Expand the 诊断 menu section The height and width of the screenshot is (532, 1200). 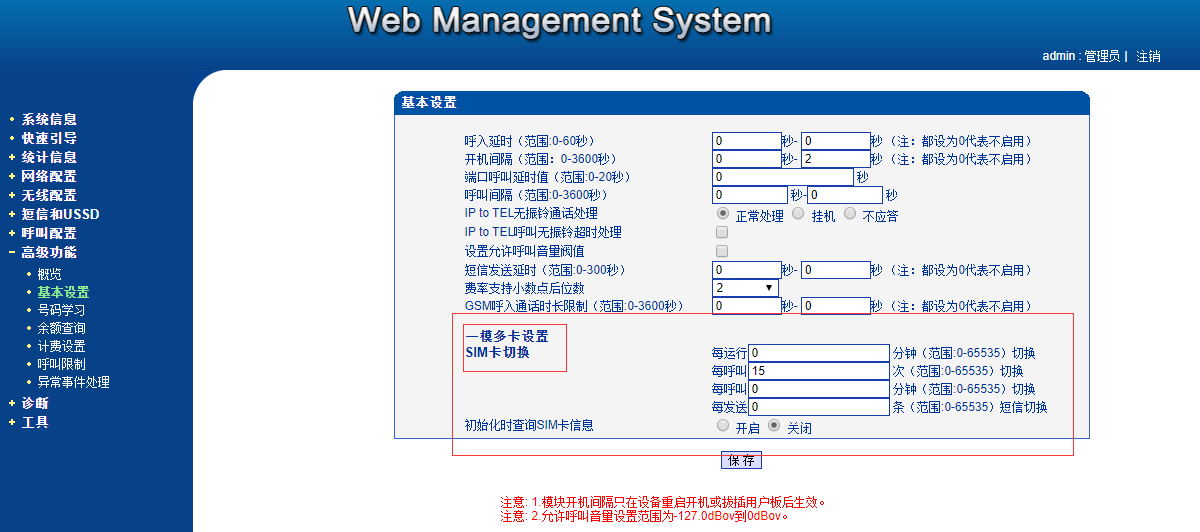click(x=35, y=403)
